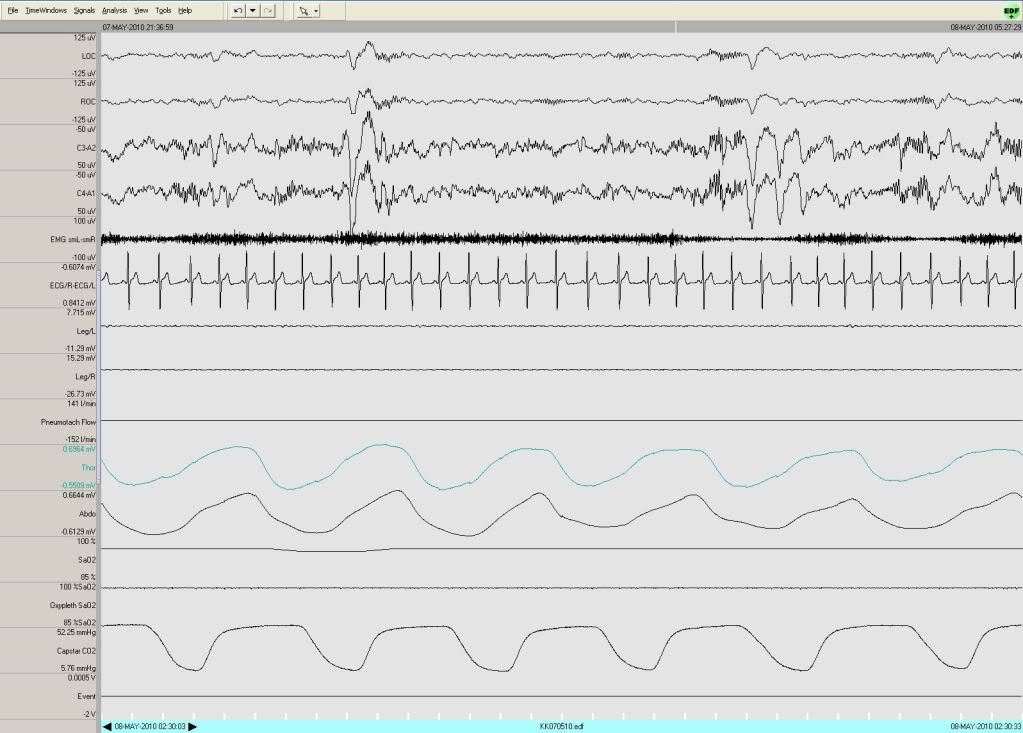Viewport: 1023px width, 733px height.
Task: Click the redo arrow toolbar icon
Action: 268,10
